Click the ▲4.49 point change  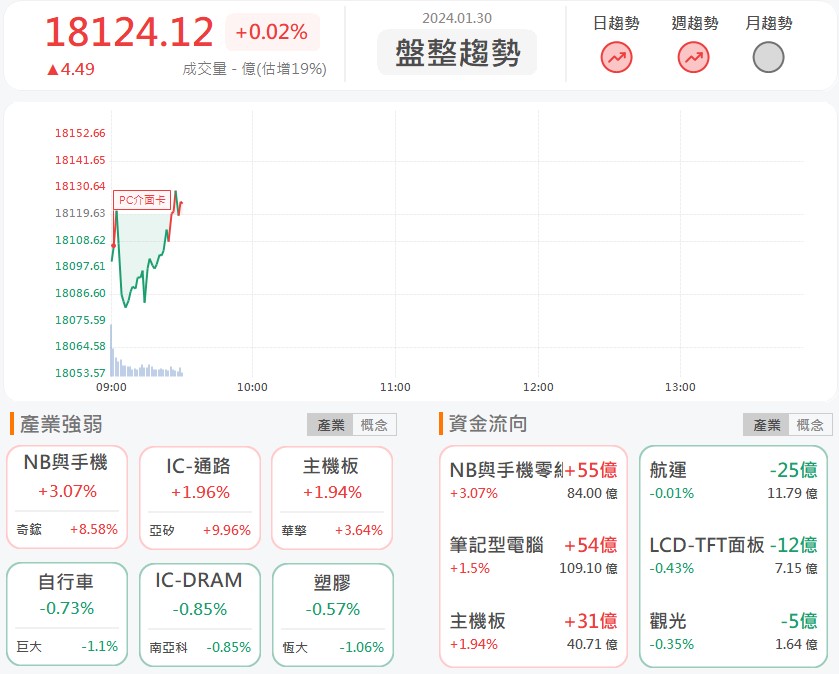coord(70,69)
